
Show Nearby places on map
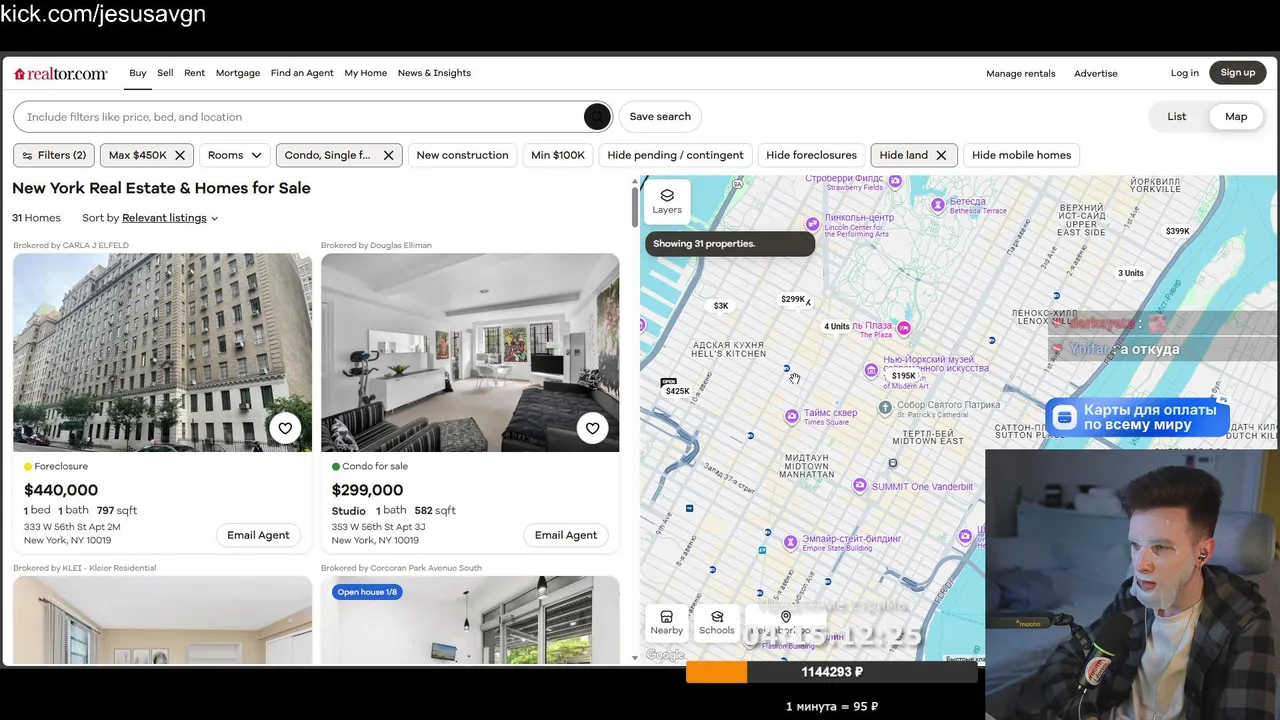point(667,622)
